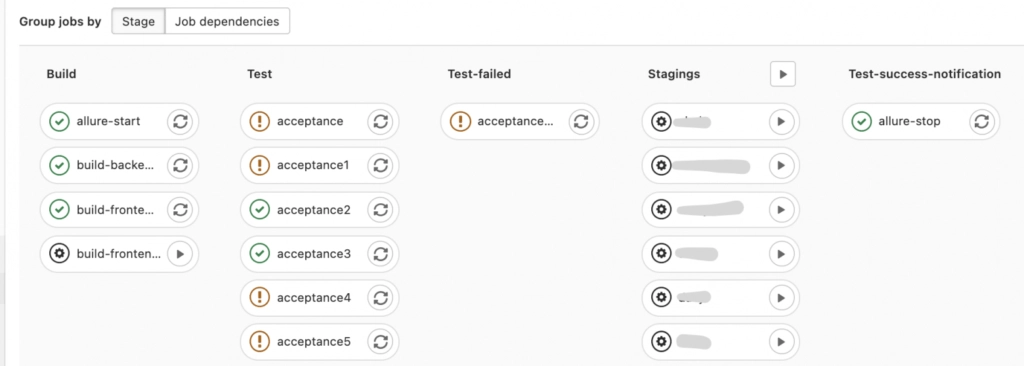Screen dimensions: 1024x366
Task: Retry the Test-failed acceptance job
Action: click(581, 122)
